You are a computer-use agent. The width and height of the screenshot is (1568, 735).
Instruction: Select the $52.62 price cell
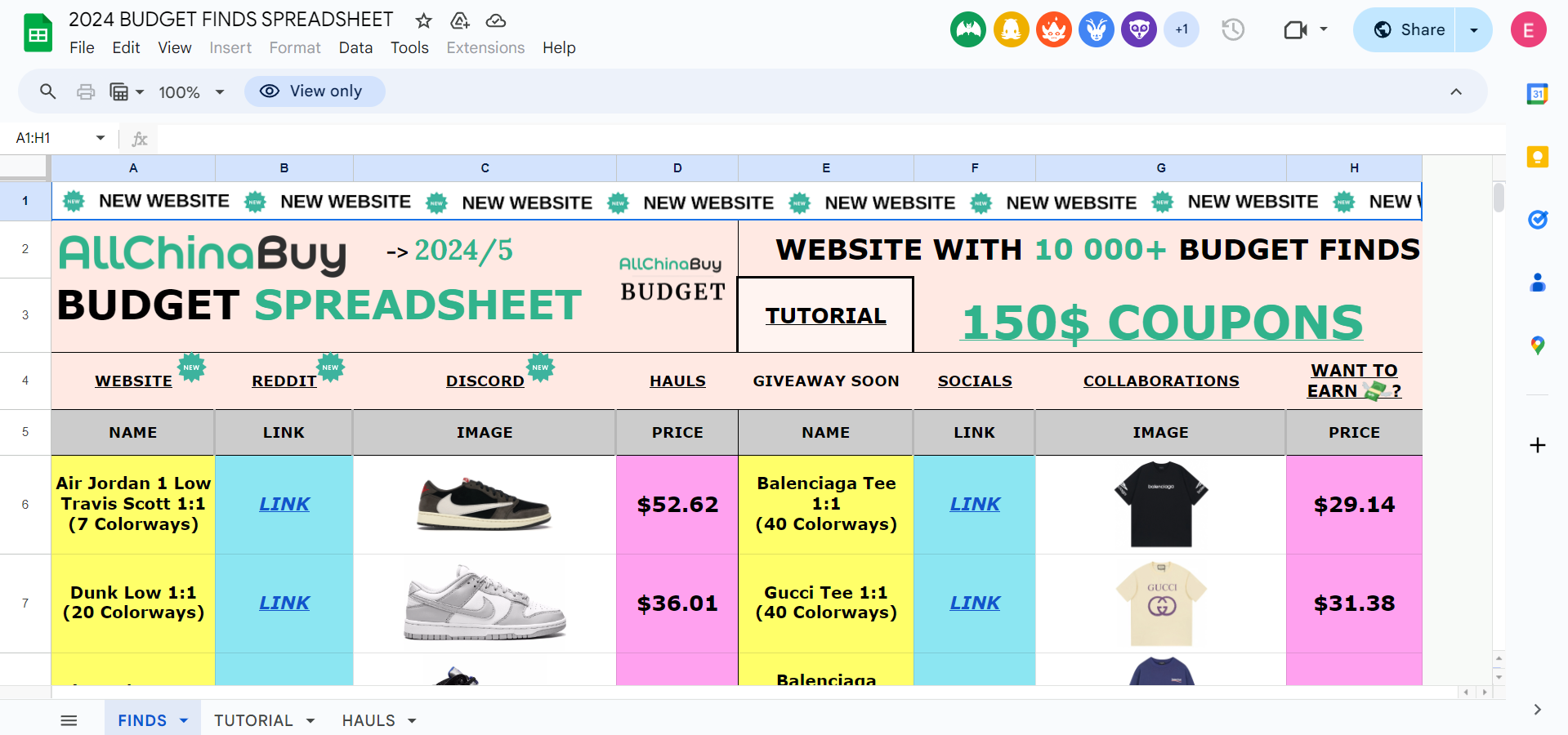tap(677, 505)
